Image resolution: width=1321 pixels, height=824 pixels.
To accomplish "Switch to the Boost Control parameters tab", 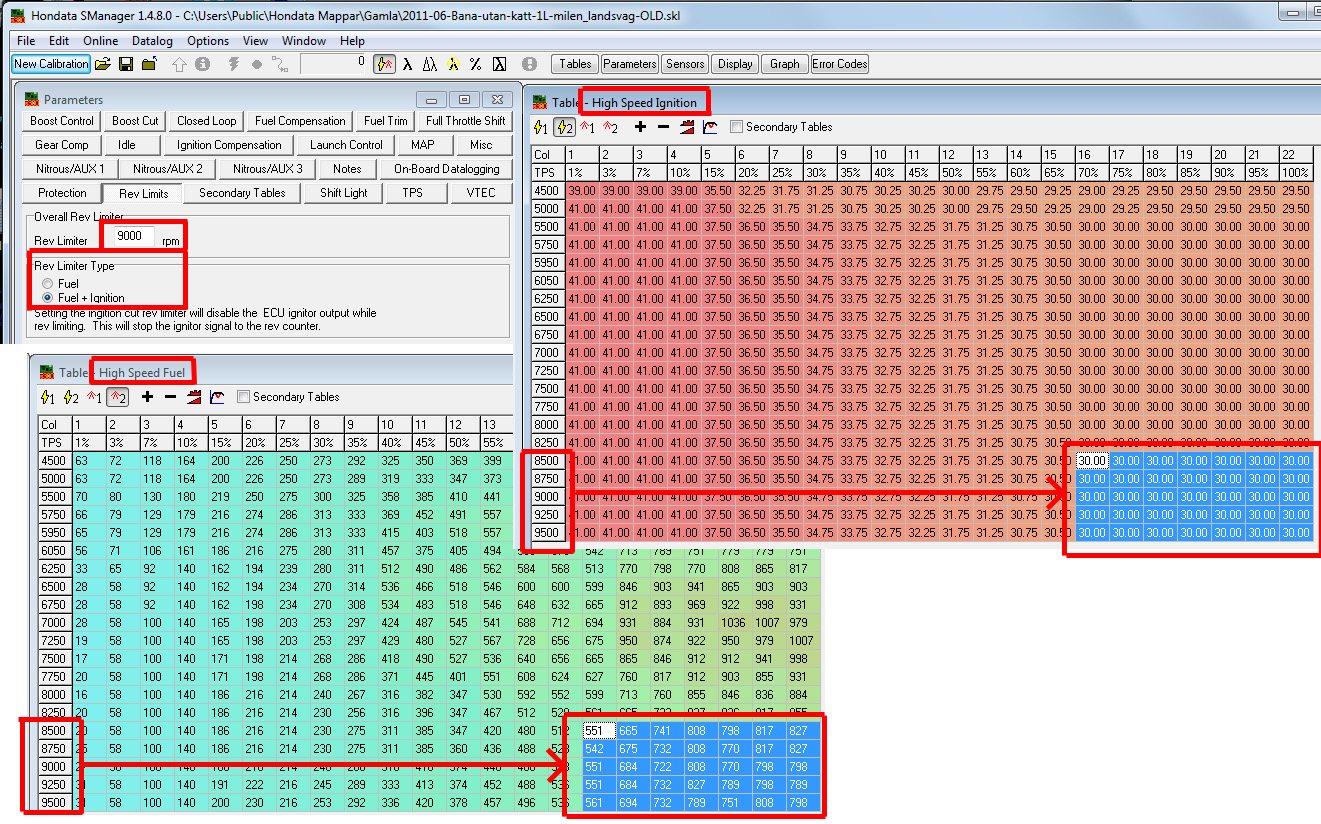I will coord(62,121).
